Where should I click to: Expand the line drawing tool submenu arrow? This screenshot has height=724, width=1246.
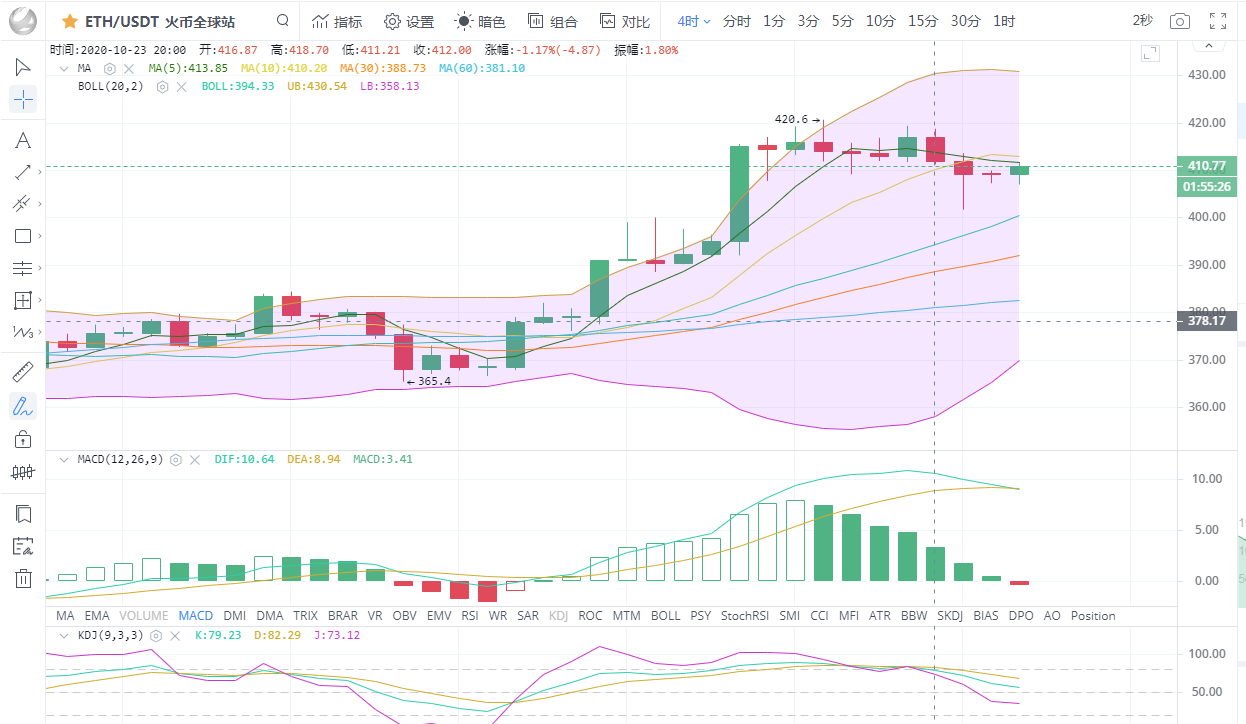pyautogui.click(x=39, y=173)
